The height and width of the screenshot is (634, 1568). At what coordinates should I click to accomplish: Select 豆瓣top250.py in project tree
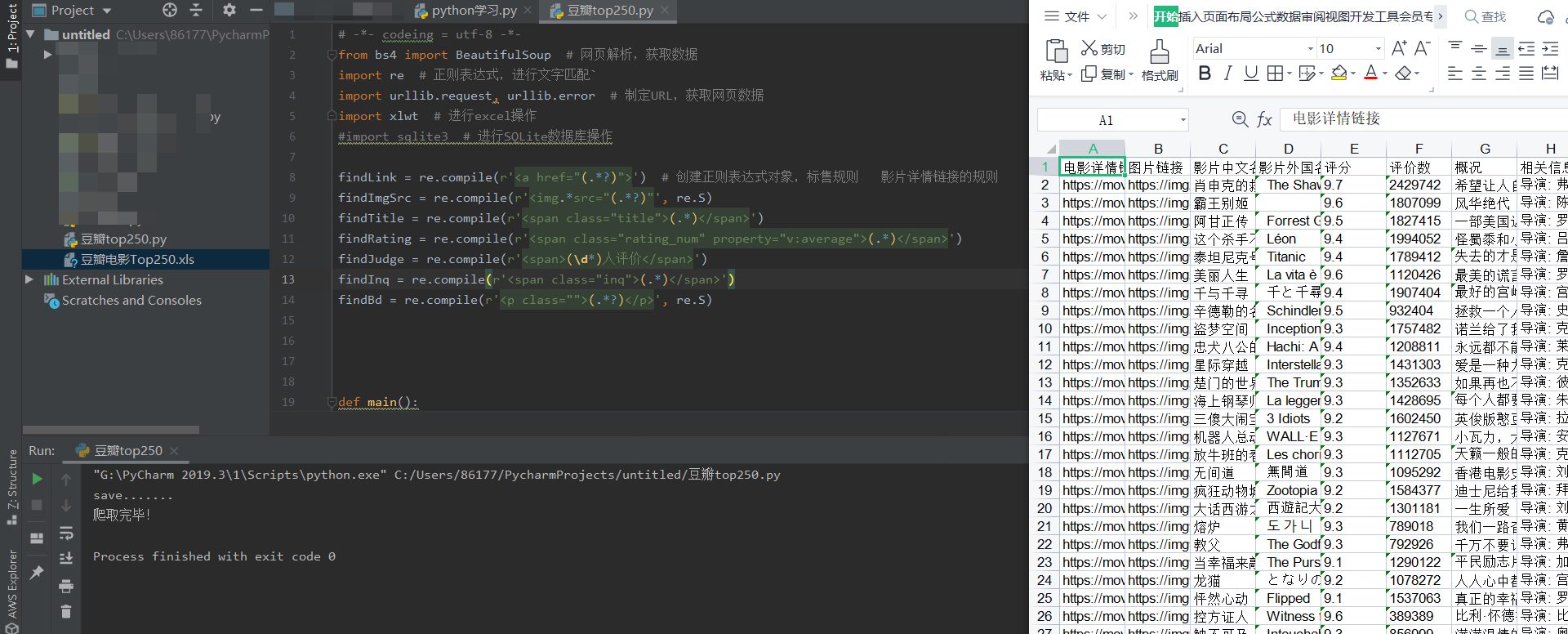123,239
